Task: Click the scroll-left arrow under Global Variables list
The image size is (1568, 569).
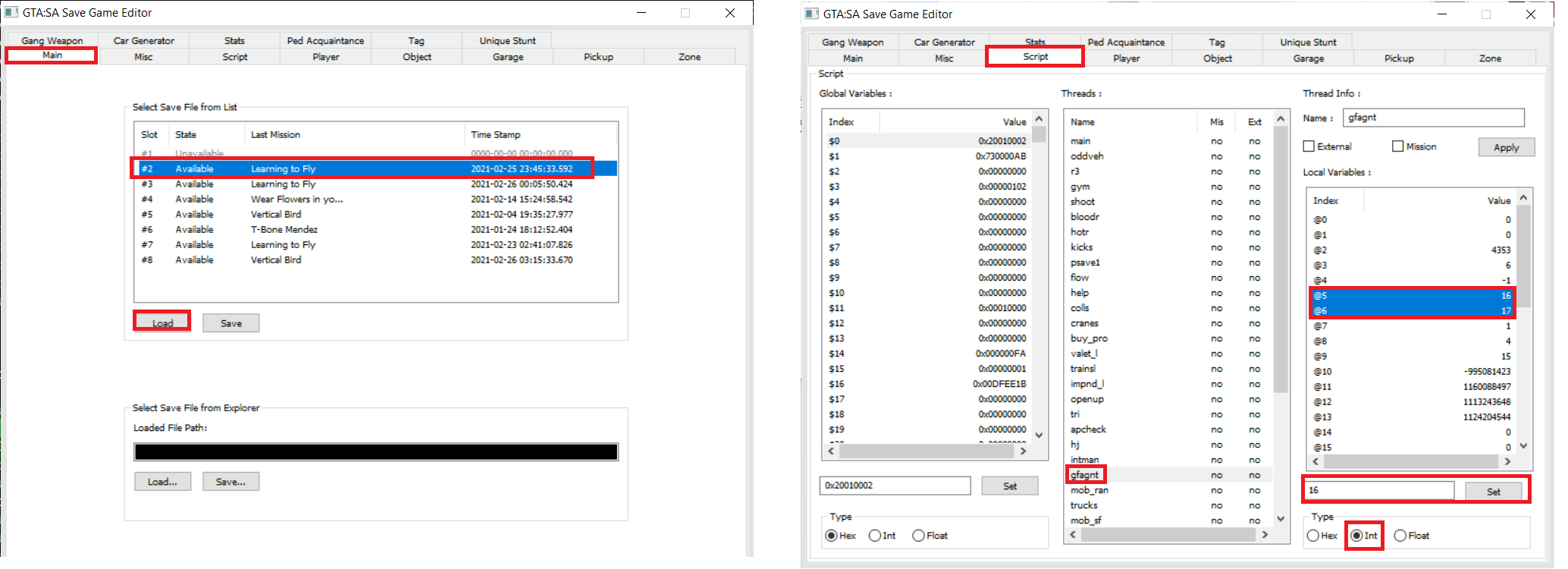Action: point(831,451)
